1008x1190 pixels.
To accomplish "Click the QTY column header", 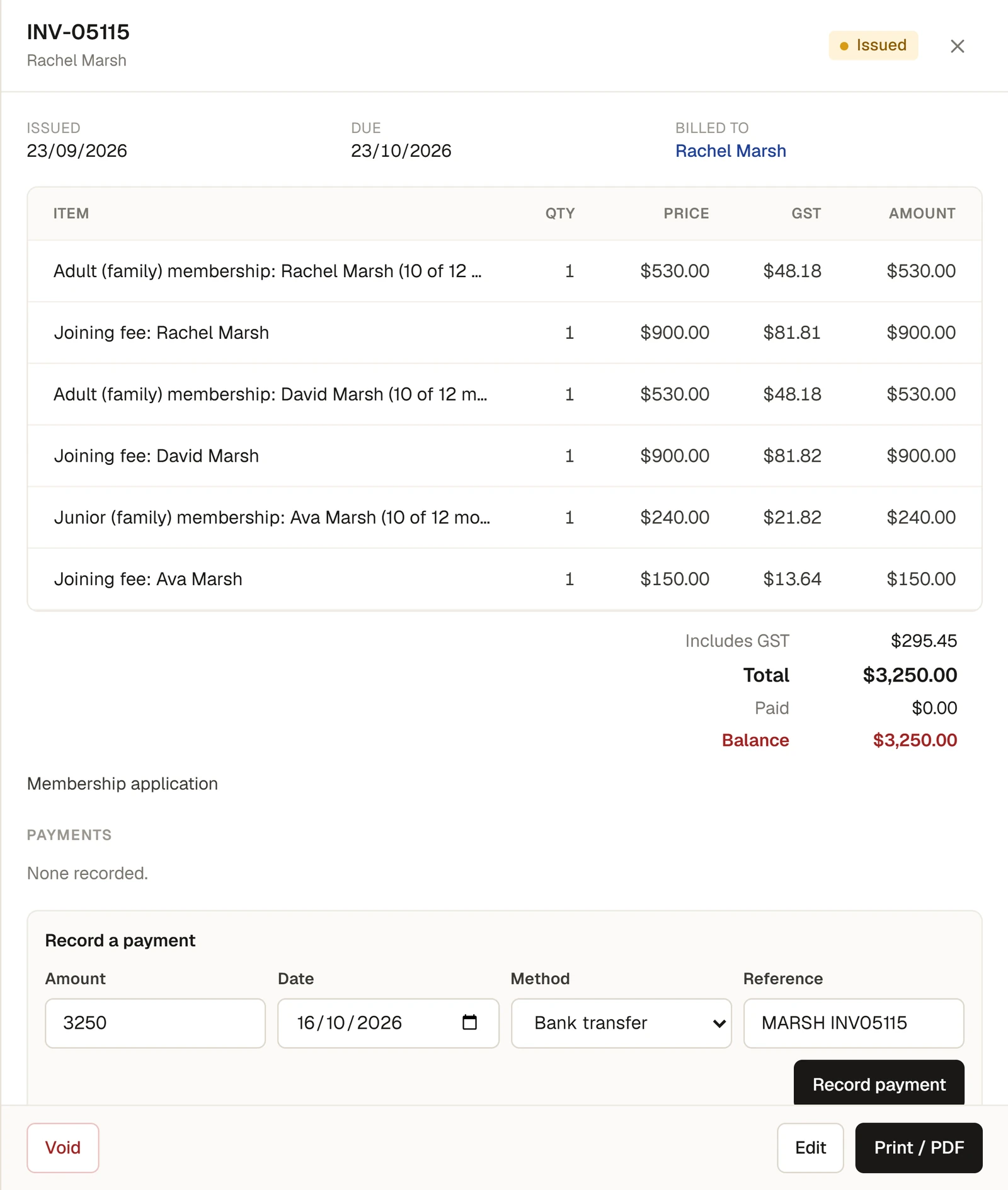I will click(x=560, y=214).
